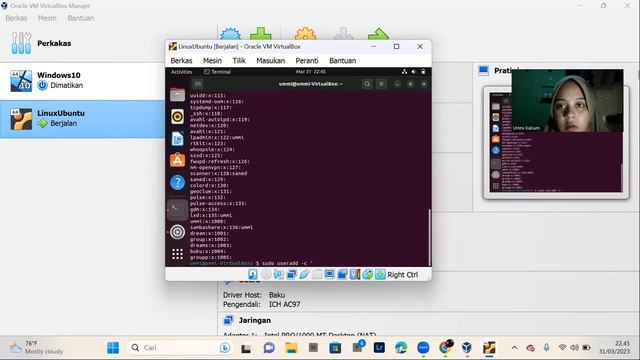Viewport: 640px width, 360px height.
Task: Click the terminal search icon
Action: [x=367, y=84]
